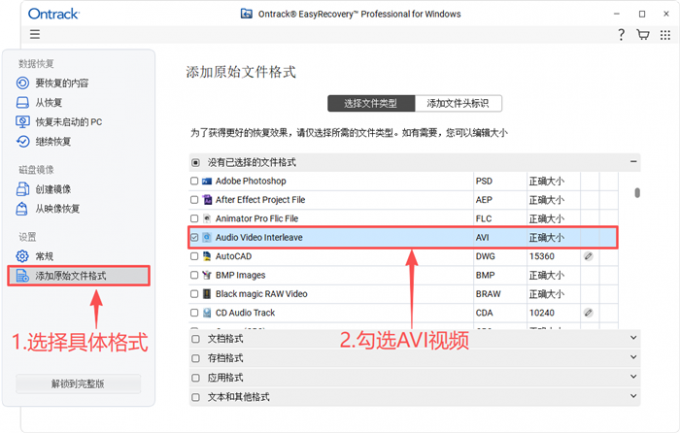Check the Animator Pro Flic File checkbox
The width and height of the screenshot is (680, 433).
pos(194,218)
